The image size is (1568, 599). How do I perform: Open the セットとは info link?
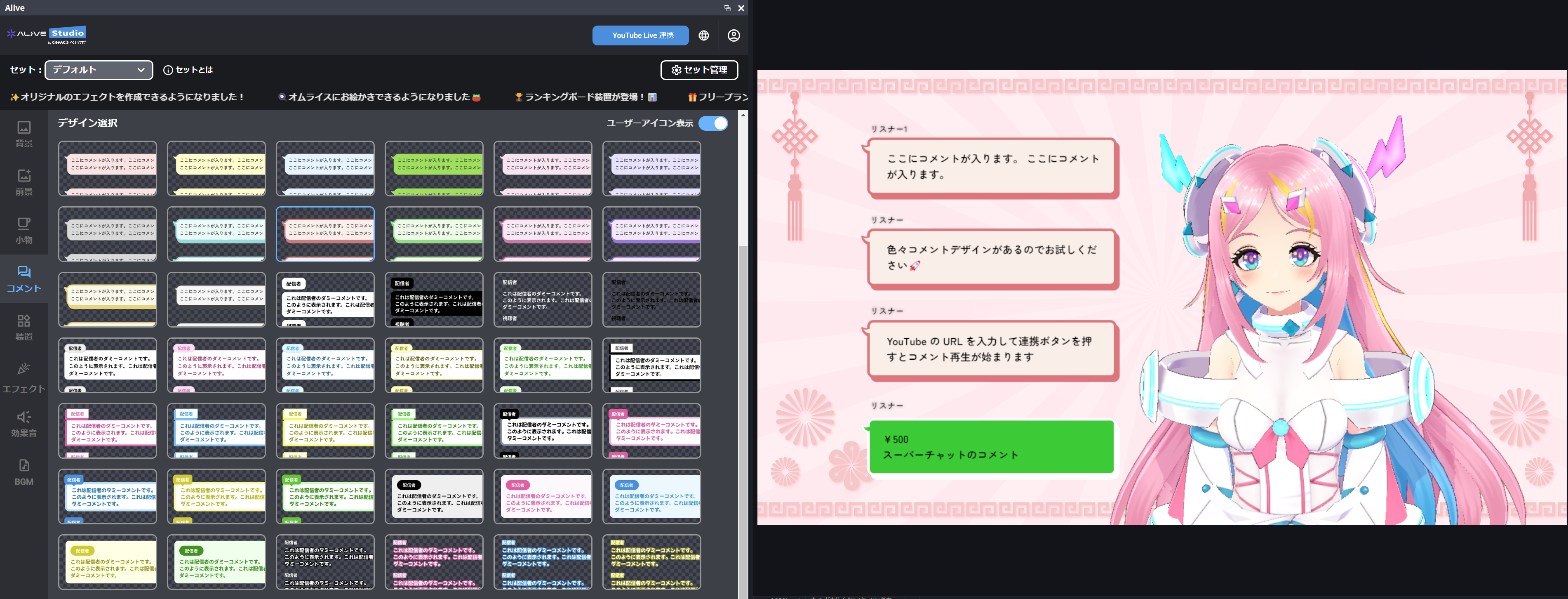[x=188, y=70]
